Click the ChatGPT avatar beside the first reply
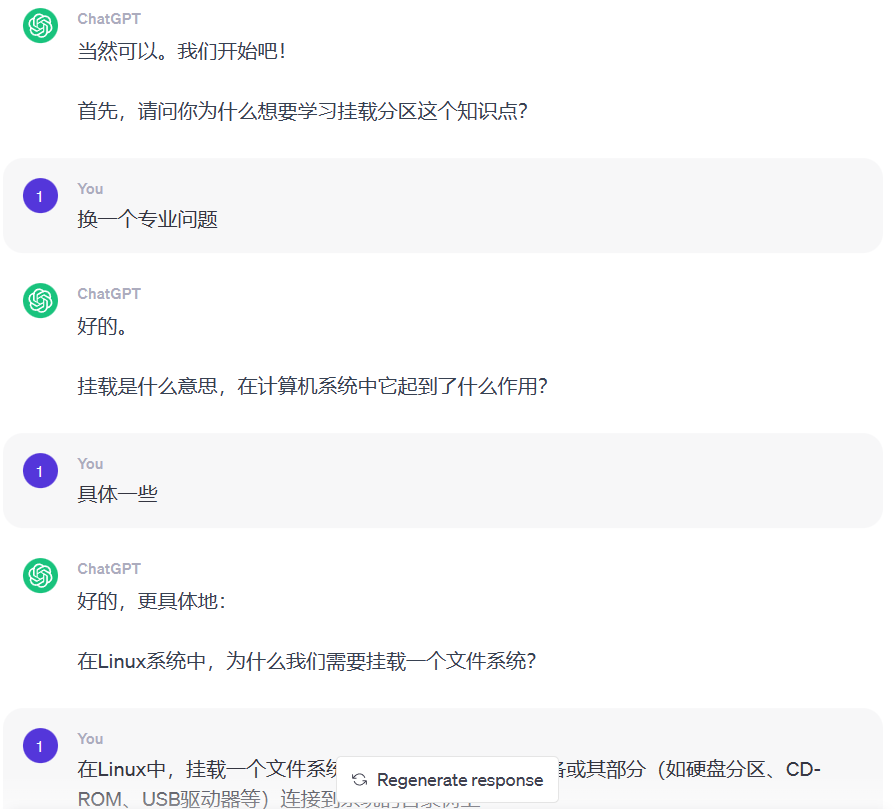This screenshot has height=809, width=896. (x=40, y=26)
